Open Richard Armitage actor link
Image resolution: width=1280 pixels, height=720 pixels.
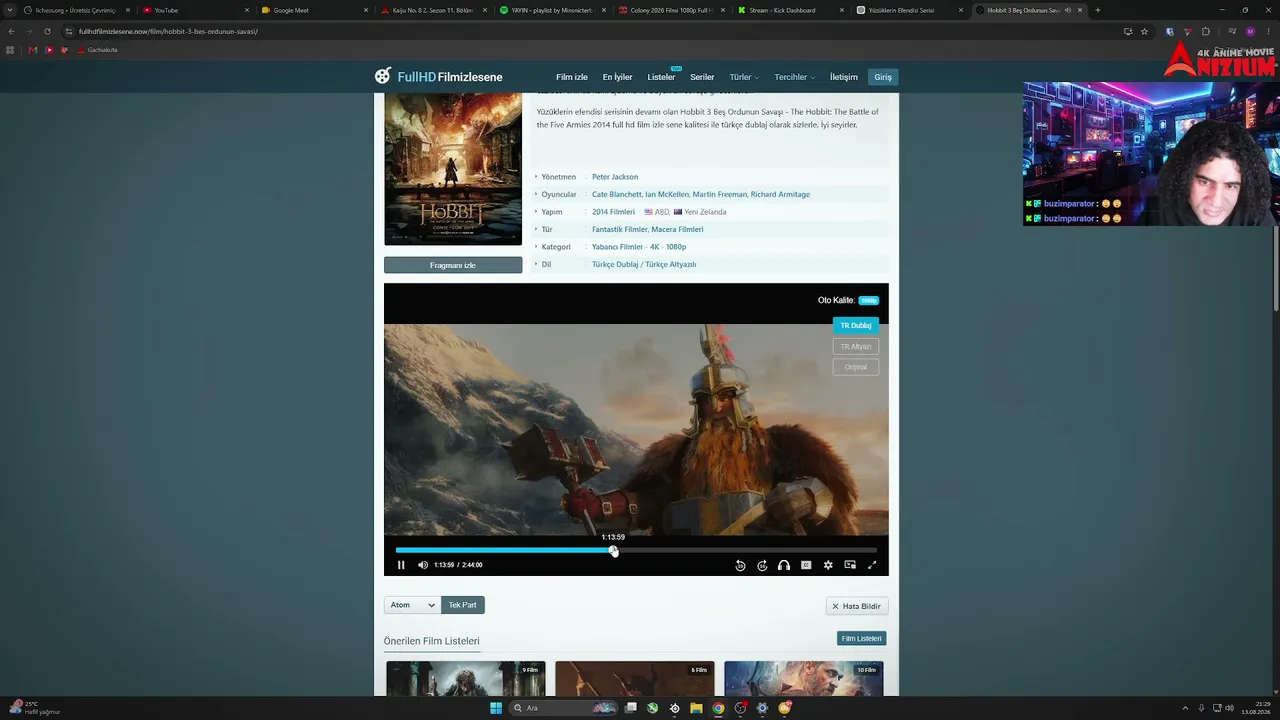(780, 194)
